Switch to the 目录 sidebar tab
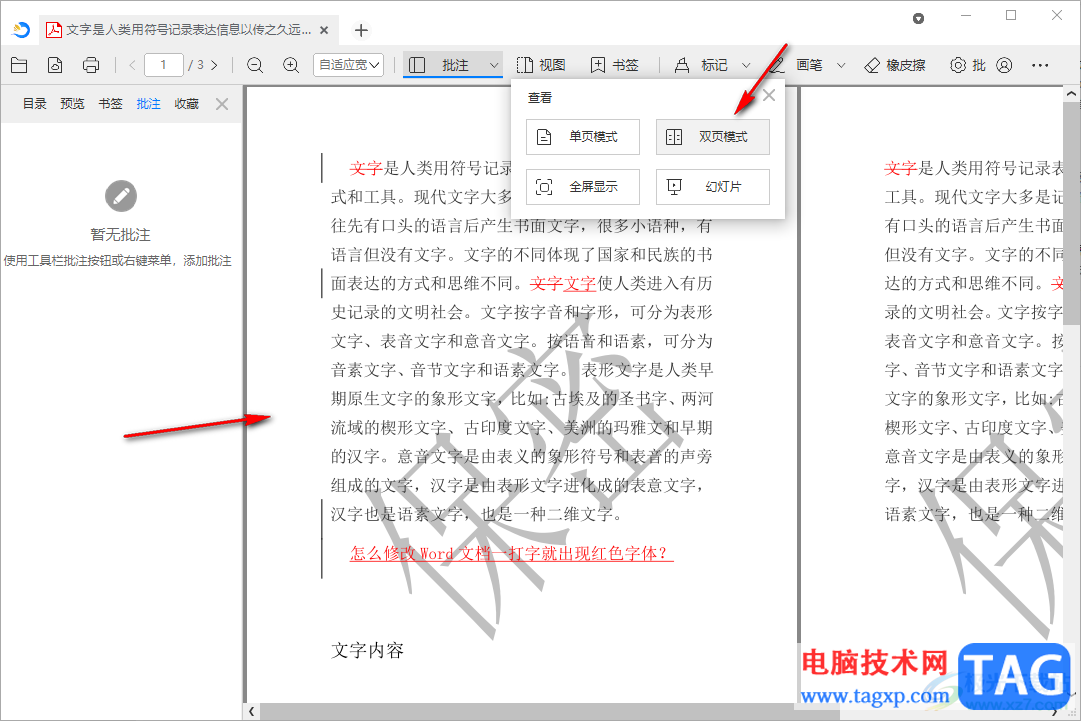Screen dimensions: 1081x721 34,103
